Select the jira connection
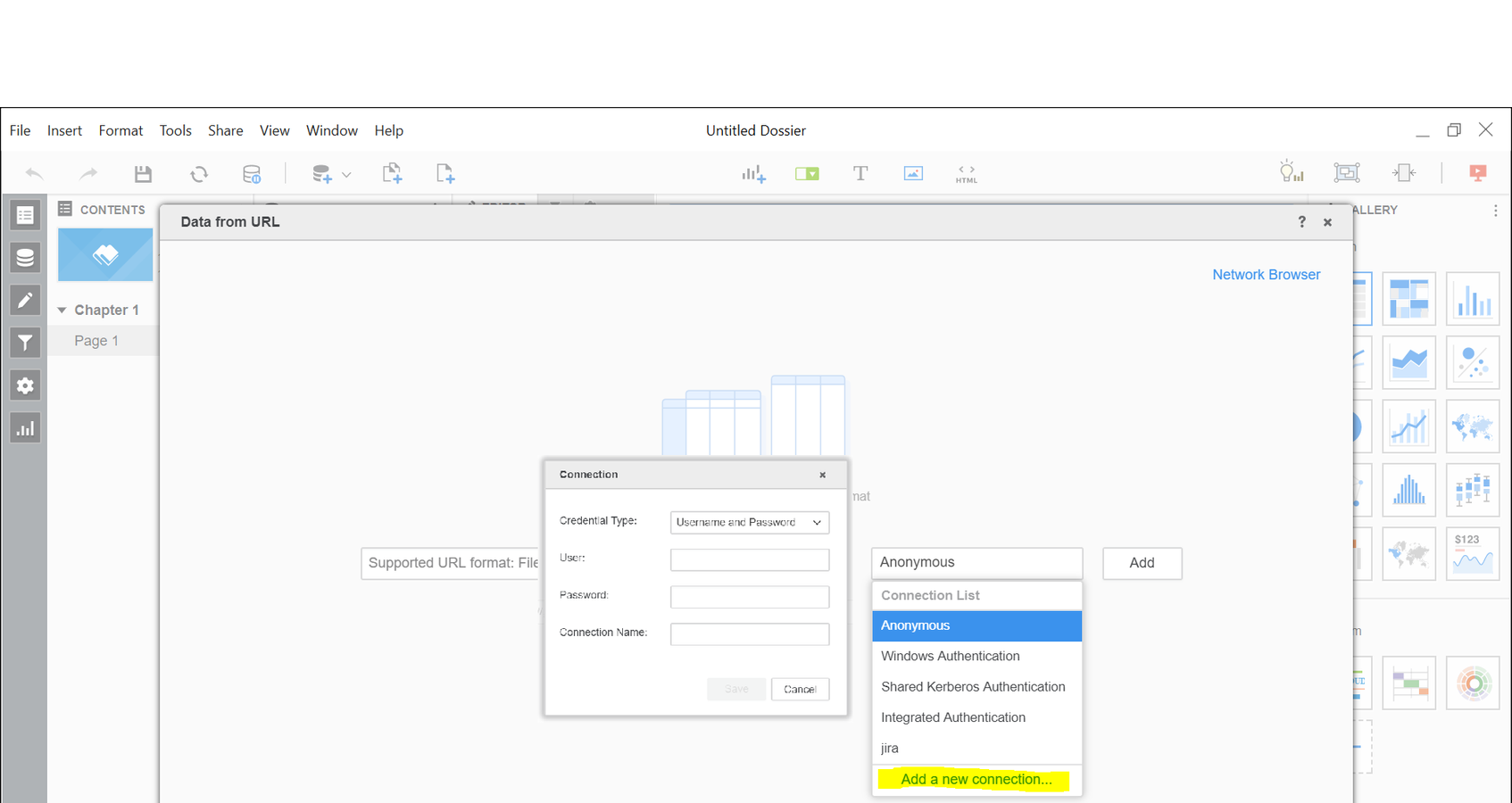The width and height of the screenshot is (1512, 803). (977, 749)
